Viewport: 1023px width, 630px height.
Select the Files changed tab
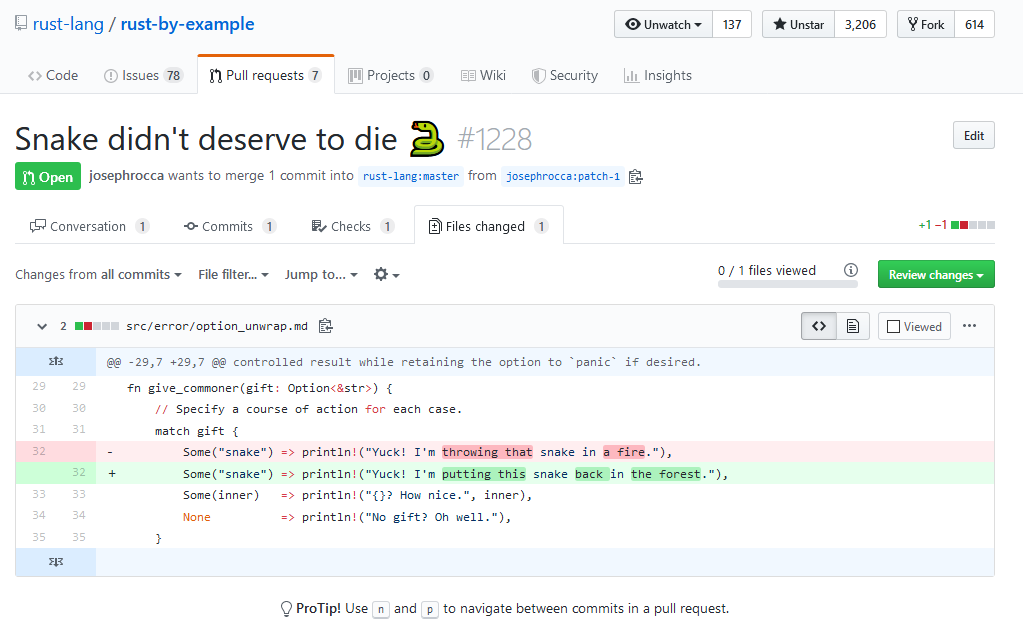[489, 226]
